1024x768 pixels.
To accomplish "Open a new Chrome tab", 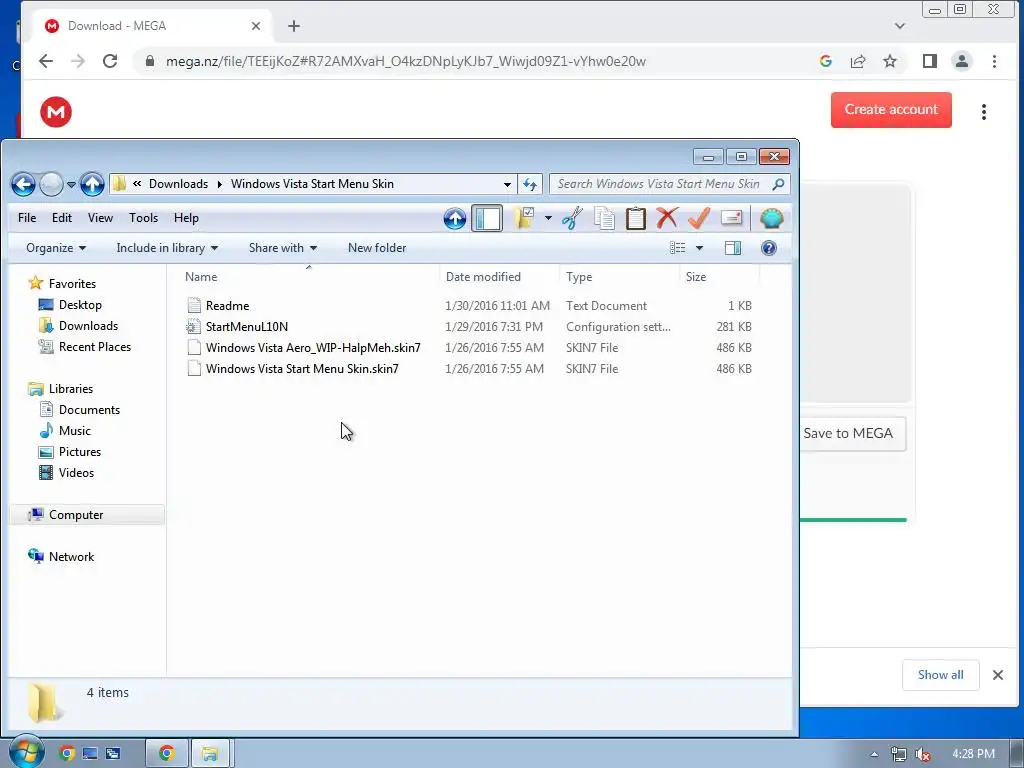I will (x=294, y=26).
